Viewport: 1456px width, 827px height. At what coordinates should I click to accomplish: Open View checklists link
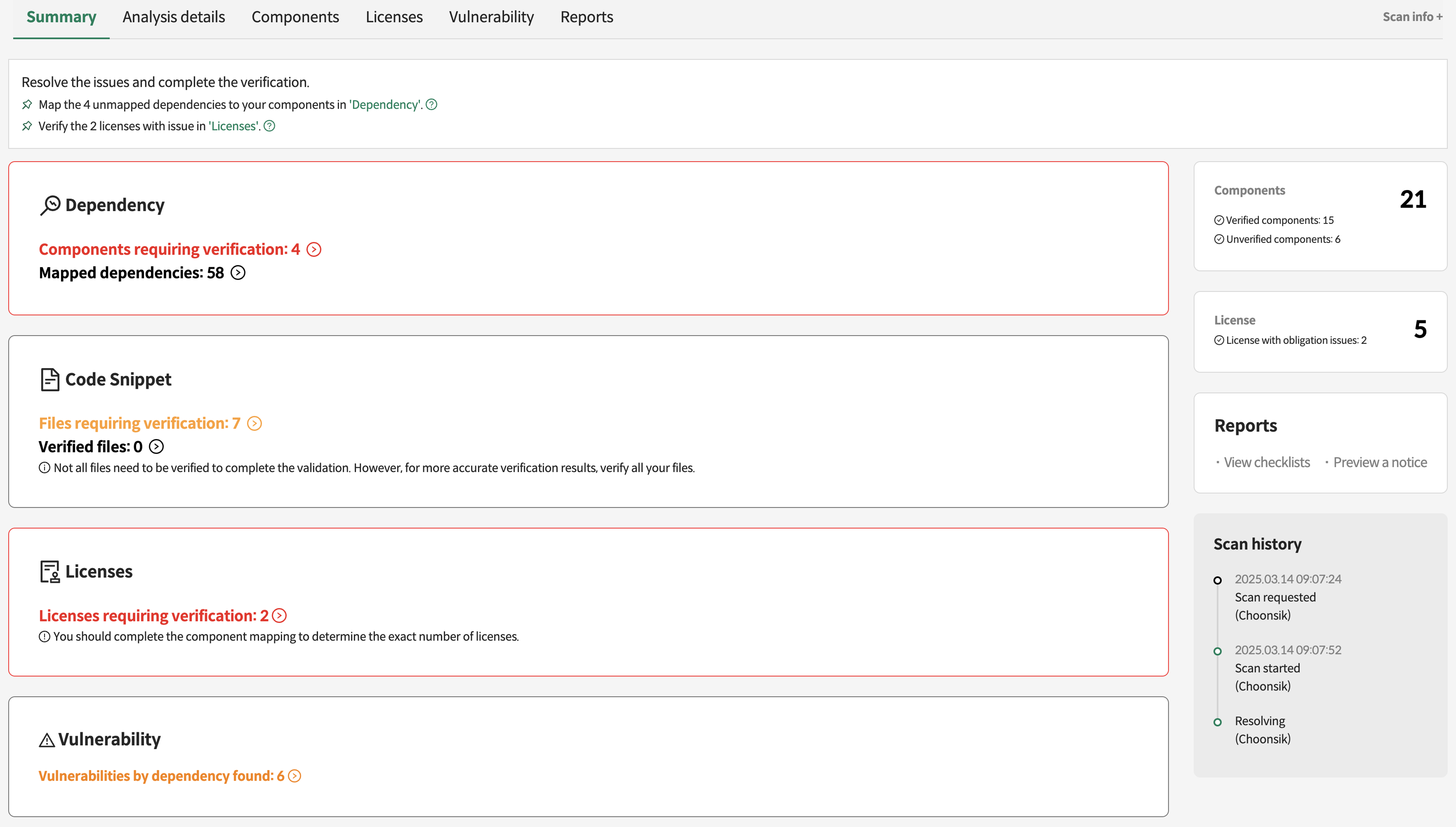[1266, 462]
